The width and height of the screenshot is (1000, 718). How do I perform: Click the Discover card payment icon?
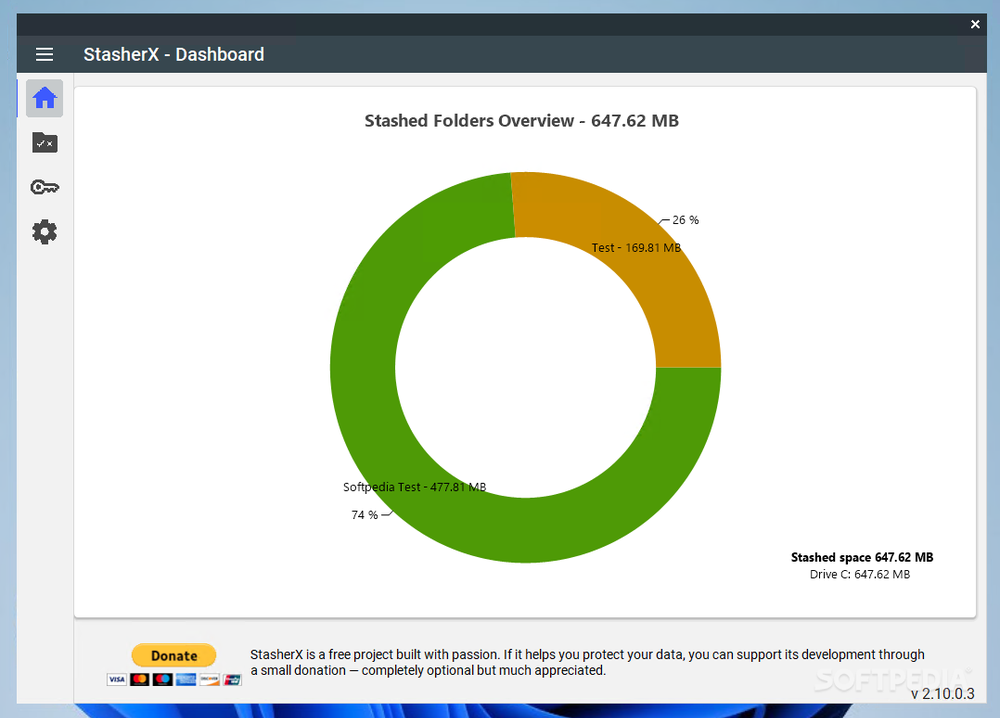209,679
